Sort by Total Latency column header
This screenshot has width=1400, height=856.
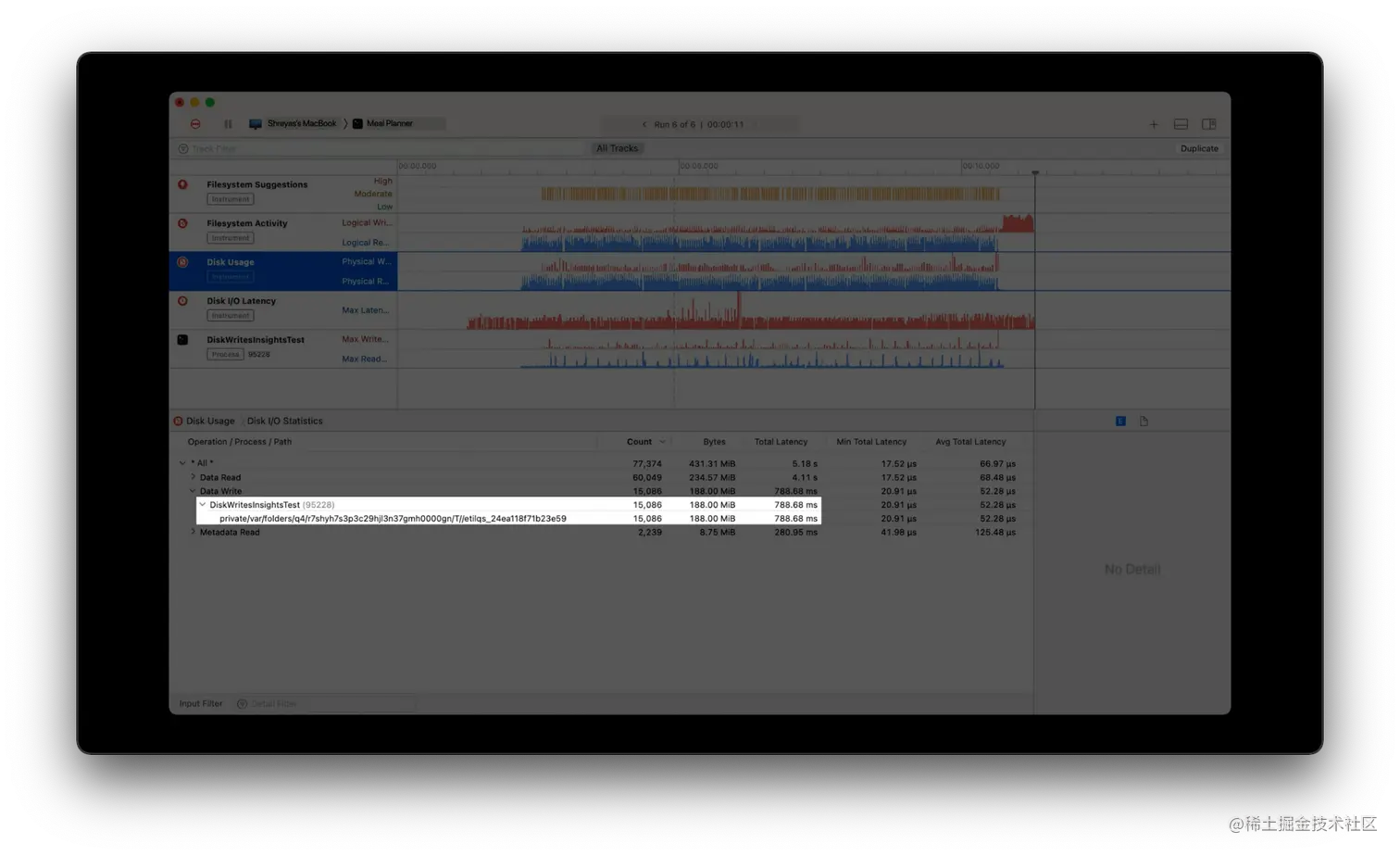(x=781, y=442)
